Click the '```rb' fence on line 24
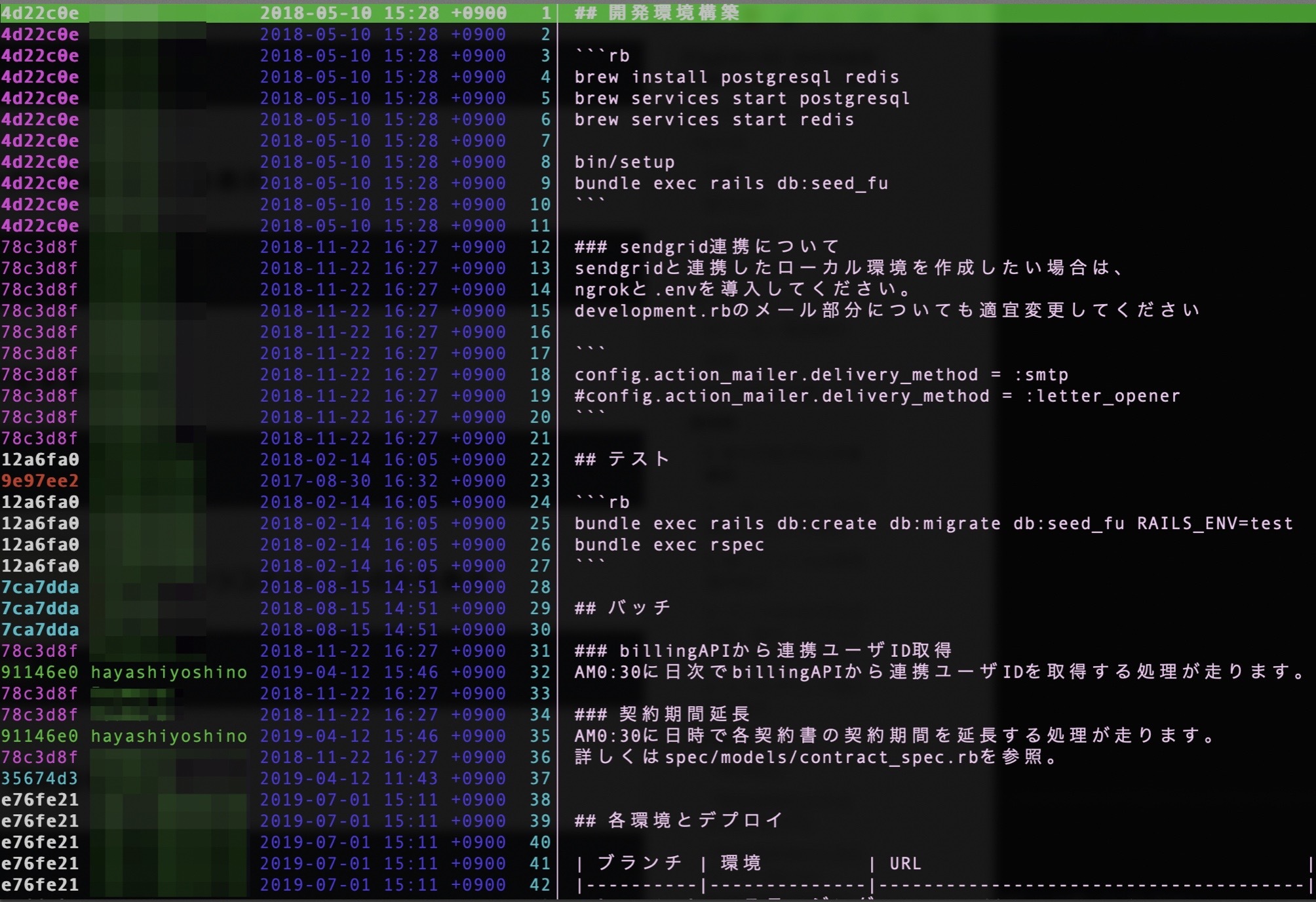The width and height of the screenshot is (1316, 902). click(602, 502)
